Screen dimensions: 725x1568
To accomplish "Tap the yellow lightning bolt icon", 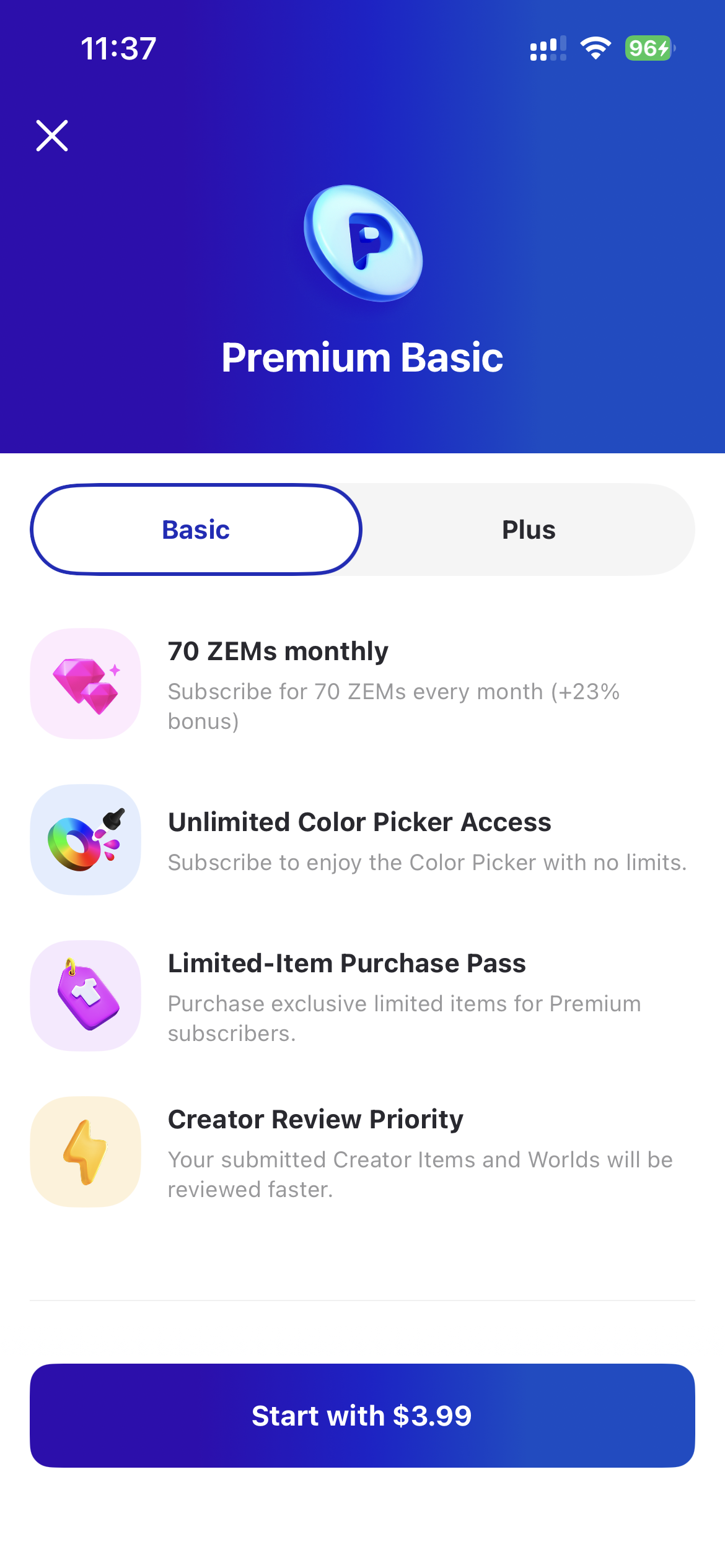I will (x=86, y=1152).
